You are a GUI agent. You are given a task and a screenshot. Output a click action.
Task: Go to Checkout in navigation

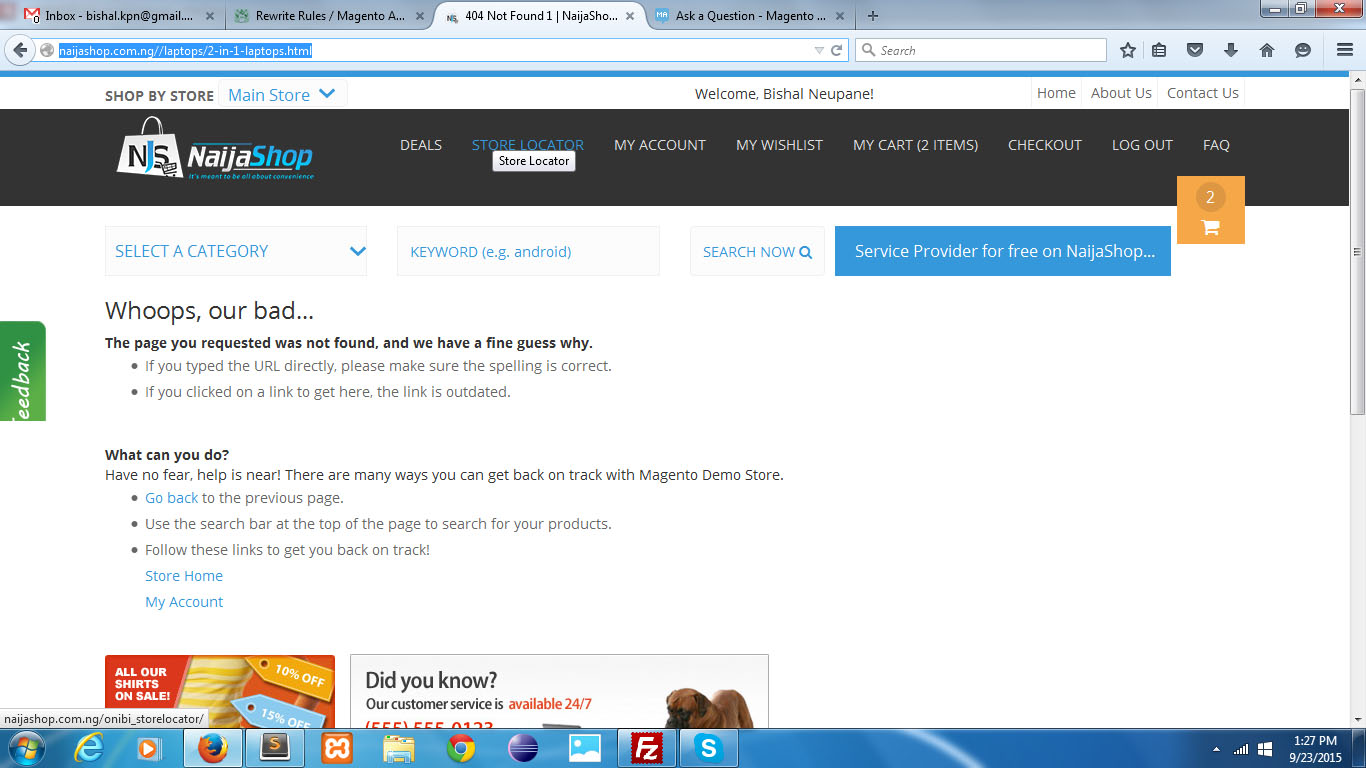click(1045, 145)
